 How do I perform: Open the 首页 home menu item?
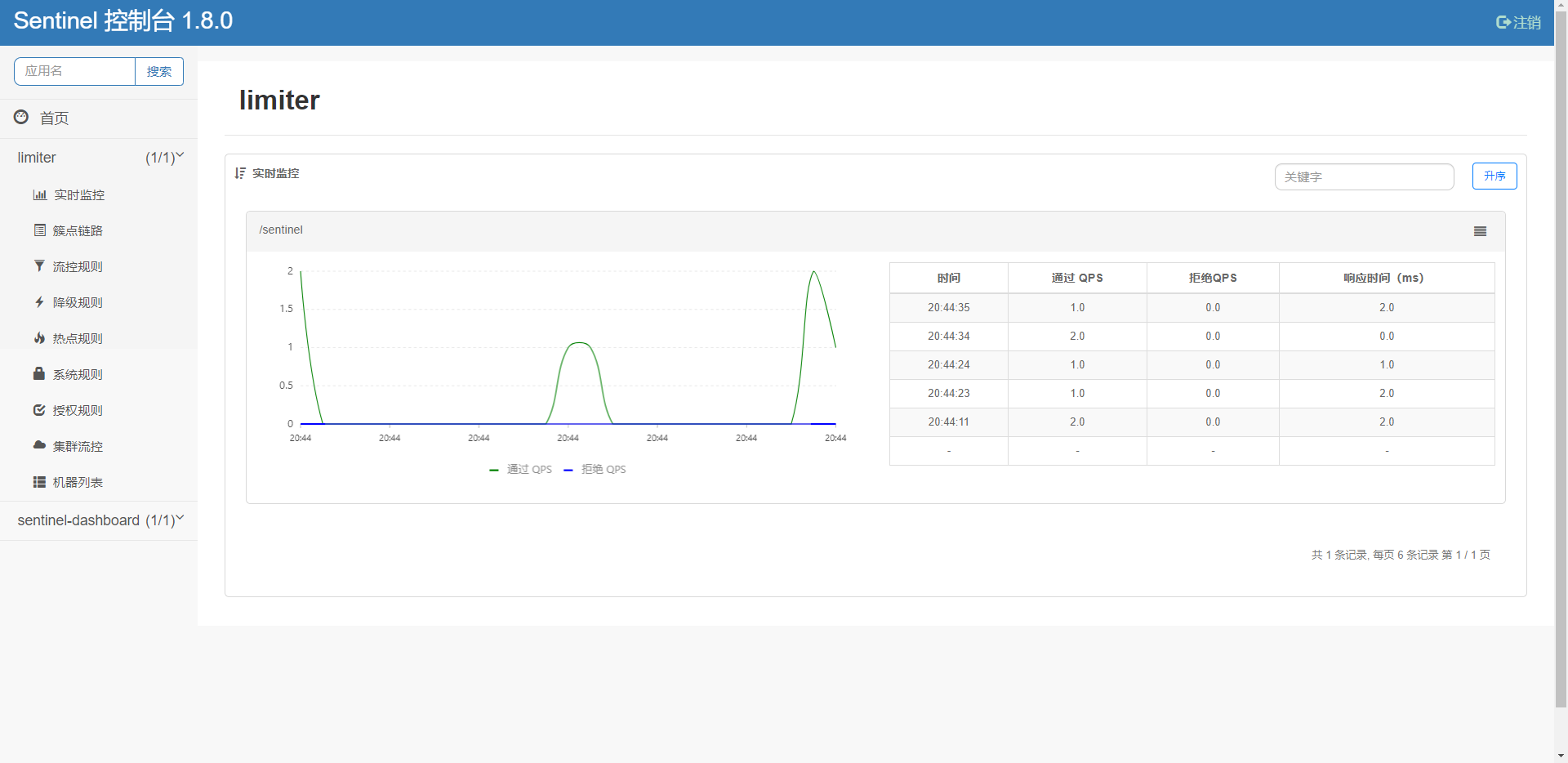point(54,118)
